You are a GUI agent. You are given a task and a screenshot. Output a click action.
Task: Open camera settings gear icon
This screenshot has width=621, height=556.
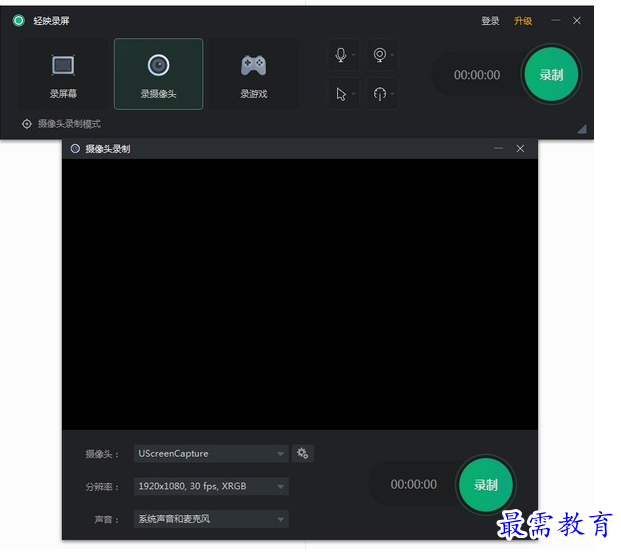[303, 454]
